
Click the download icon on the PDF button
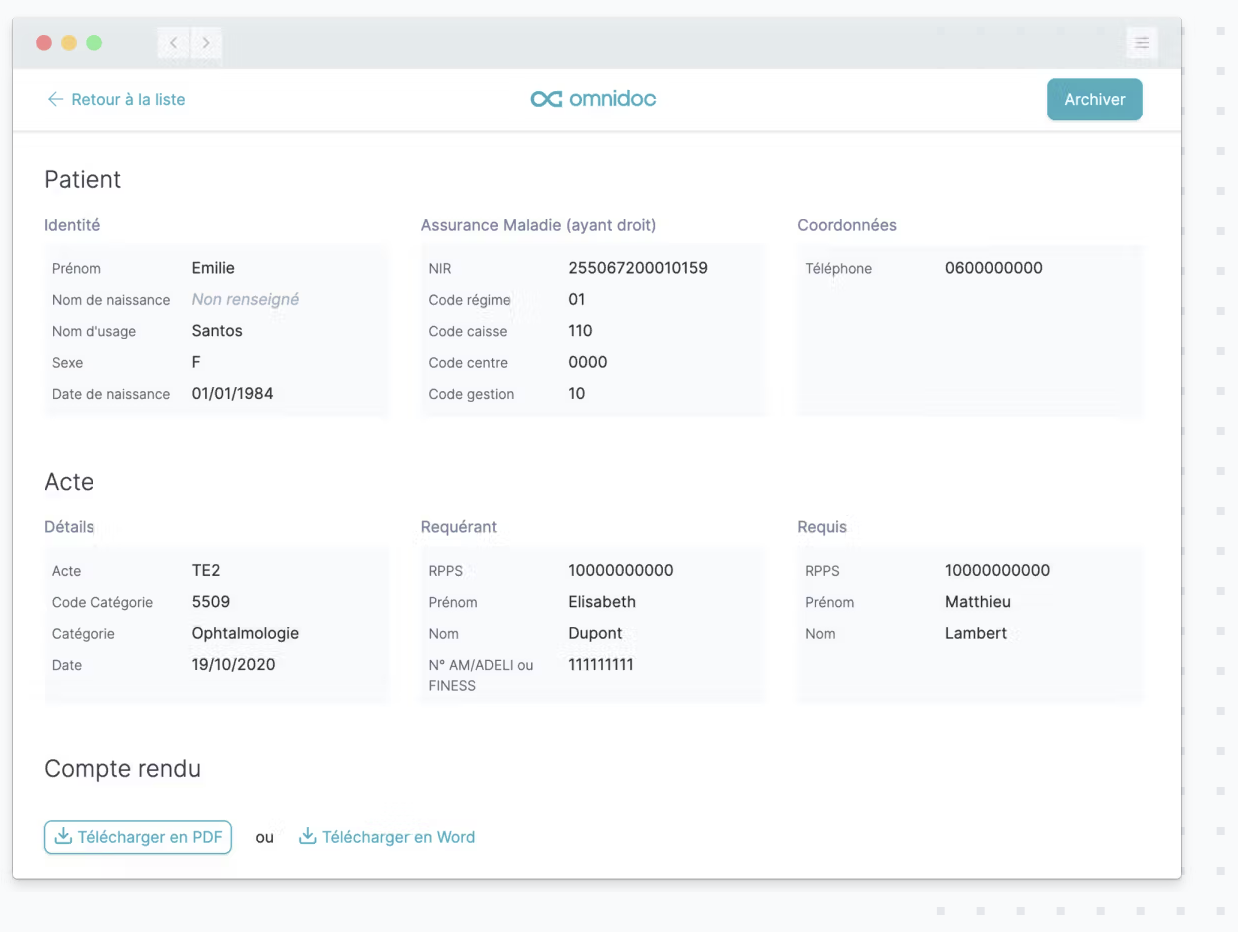tap(63, 837)
